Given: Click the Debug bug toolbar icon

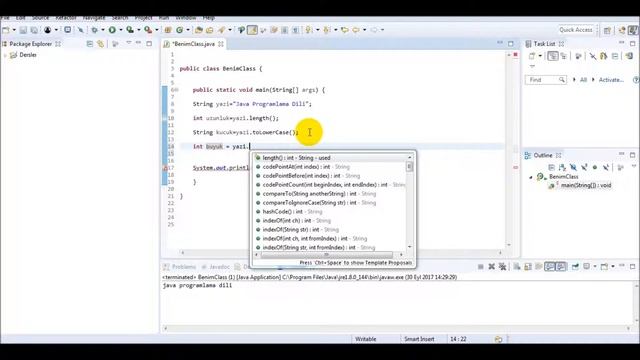Looking at the screenshot, I should (x=94, y=30).
